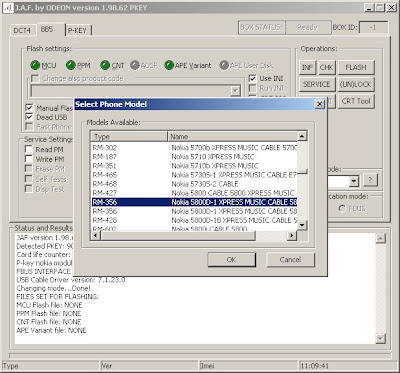
Task: Select RM-468 Nokia 5730S-2 CABLE row
Action: pos(194,184)
